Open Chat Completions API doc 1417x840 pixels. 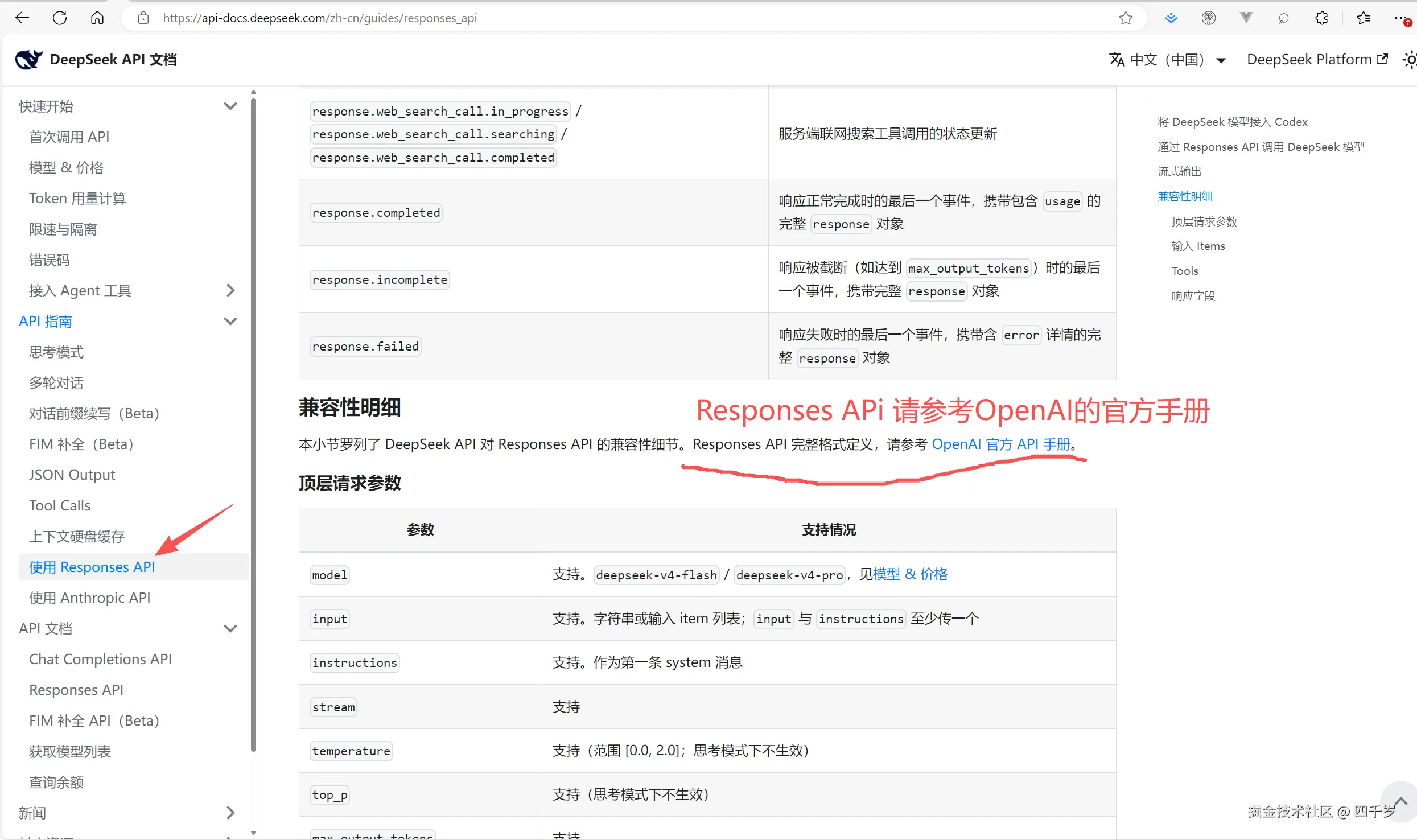(x=100, y=659)
